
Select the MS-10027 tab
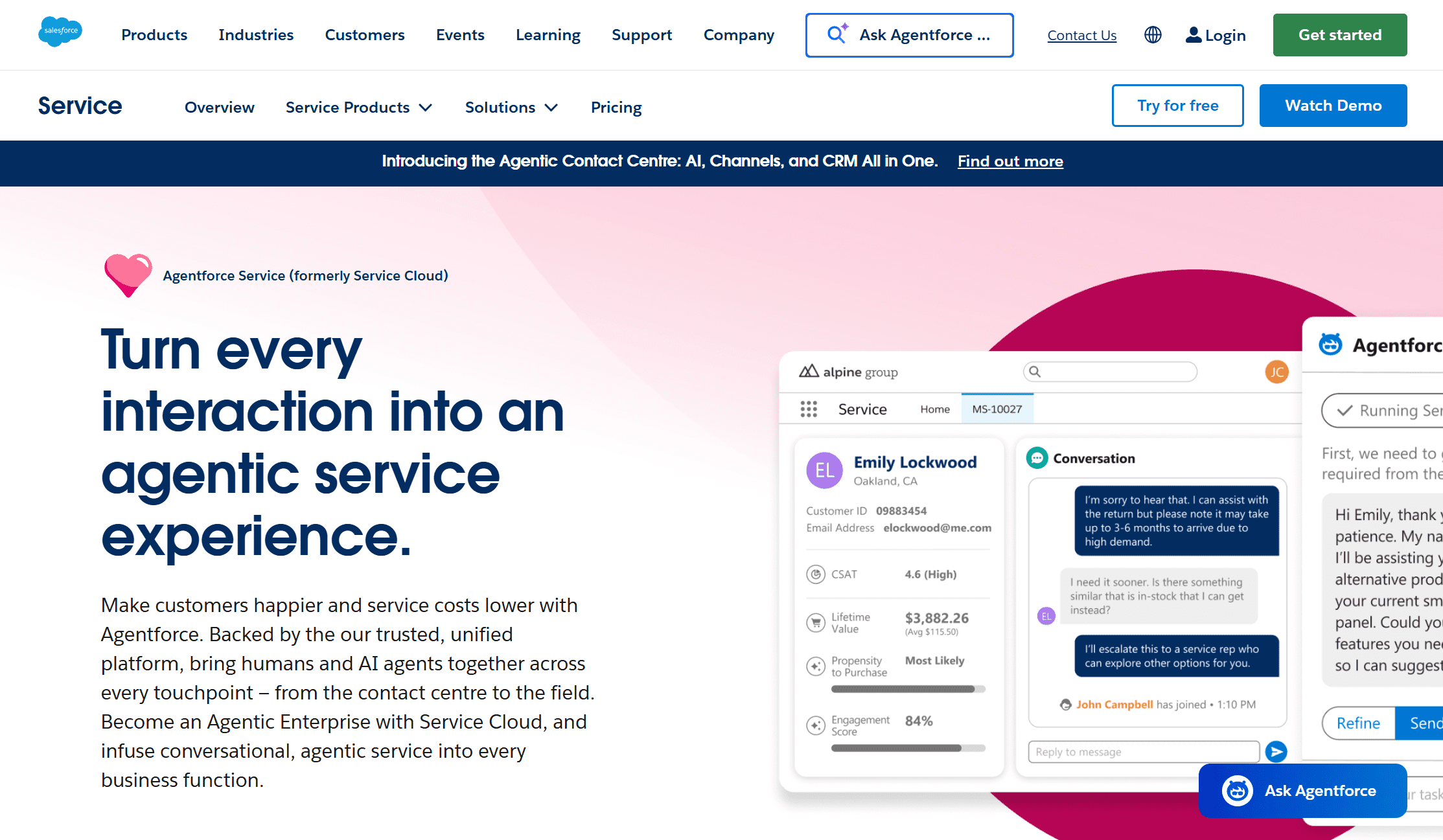997,409
